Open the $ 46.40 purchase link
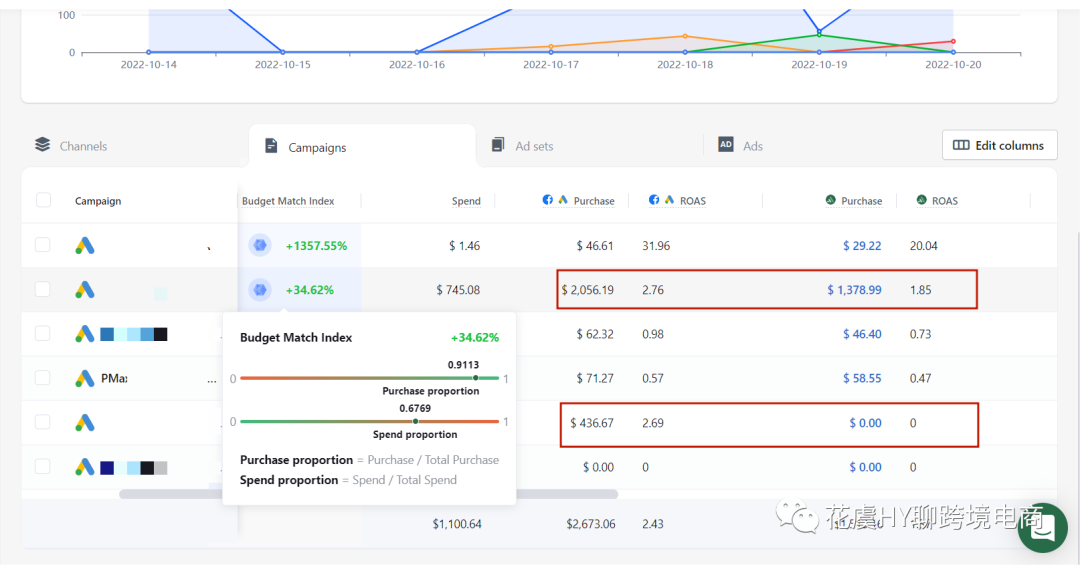Viewport: 1080px width, 565px height. pyautogui.click(x=862, y=334)
